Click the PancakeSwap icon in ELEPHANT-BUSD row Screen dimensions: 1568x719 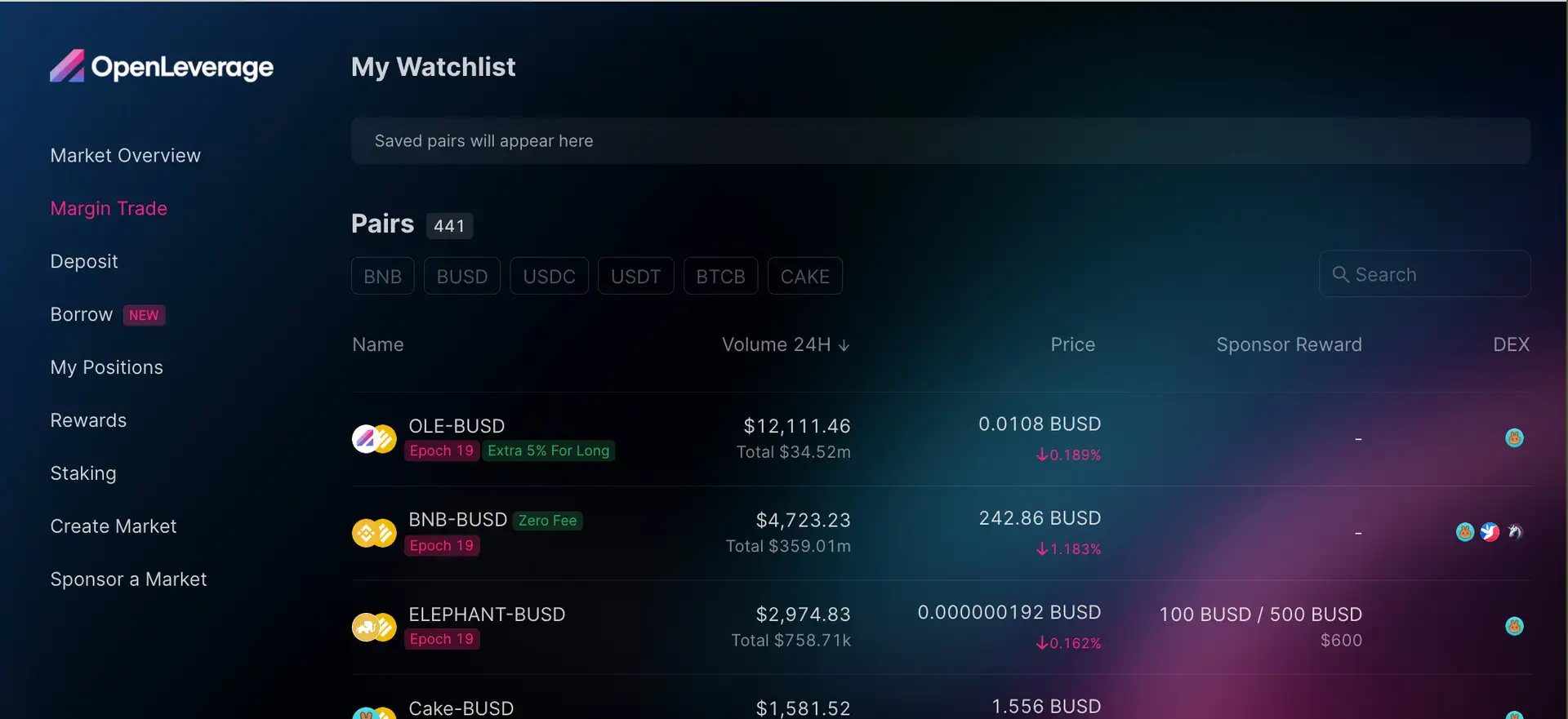coord(1514,627)
